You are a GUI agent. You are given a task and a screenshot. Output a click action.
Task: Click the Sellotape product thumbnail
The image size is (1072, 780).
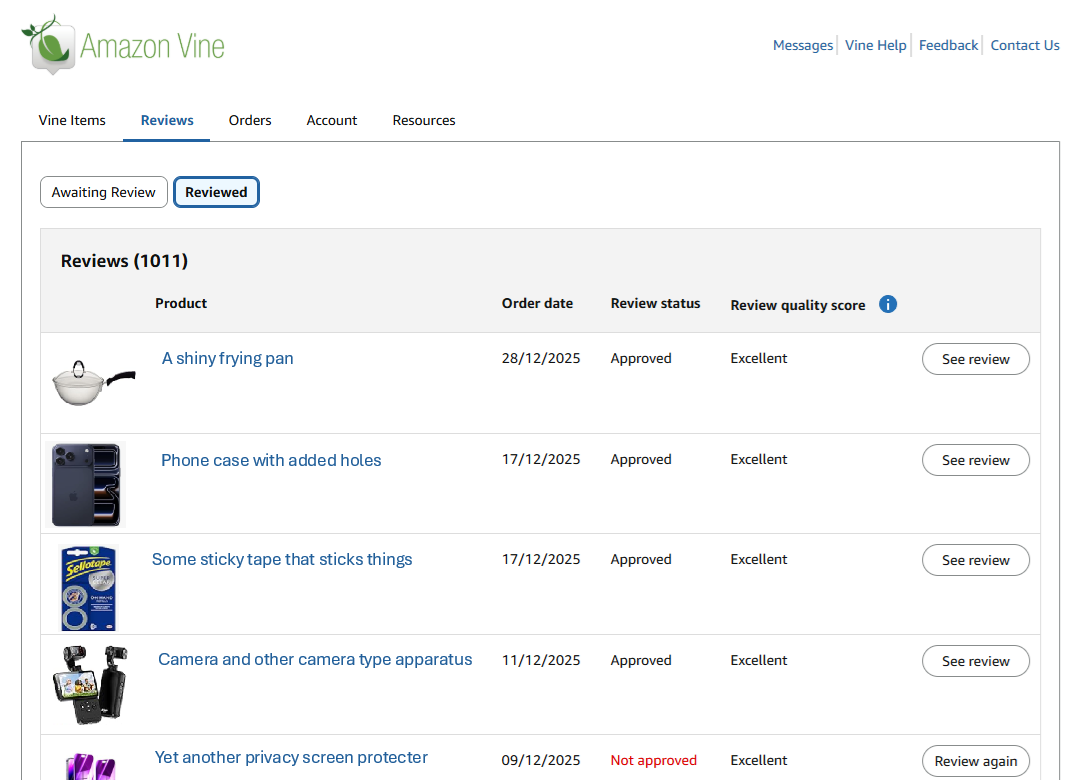click(88, 587)
